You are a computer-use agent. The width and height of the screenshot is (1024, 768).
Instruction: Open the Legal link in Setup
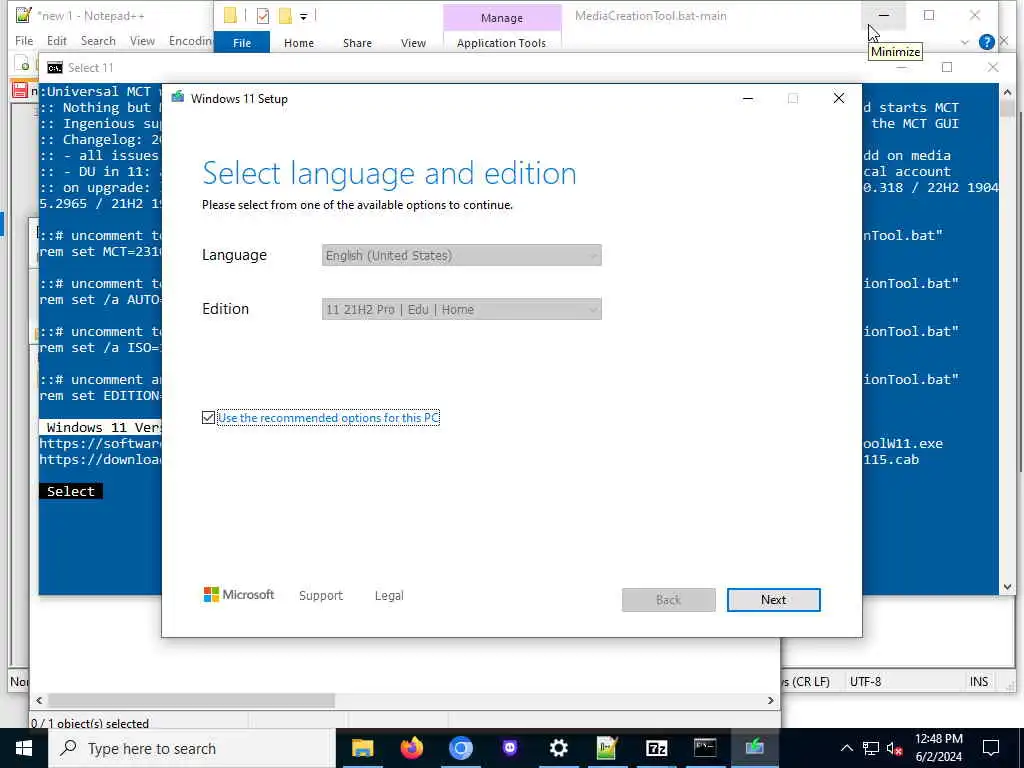pyautogui.click(x=389, y=596)
